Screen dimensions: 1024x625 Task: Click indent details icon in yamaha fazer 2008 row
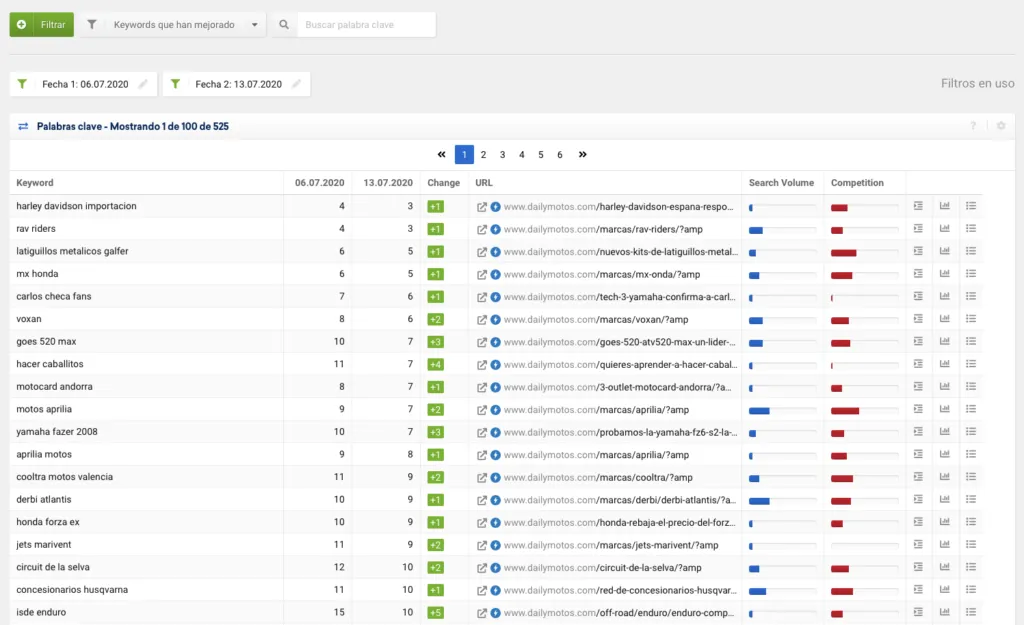point(918,432)
